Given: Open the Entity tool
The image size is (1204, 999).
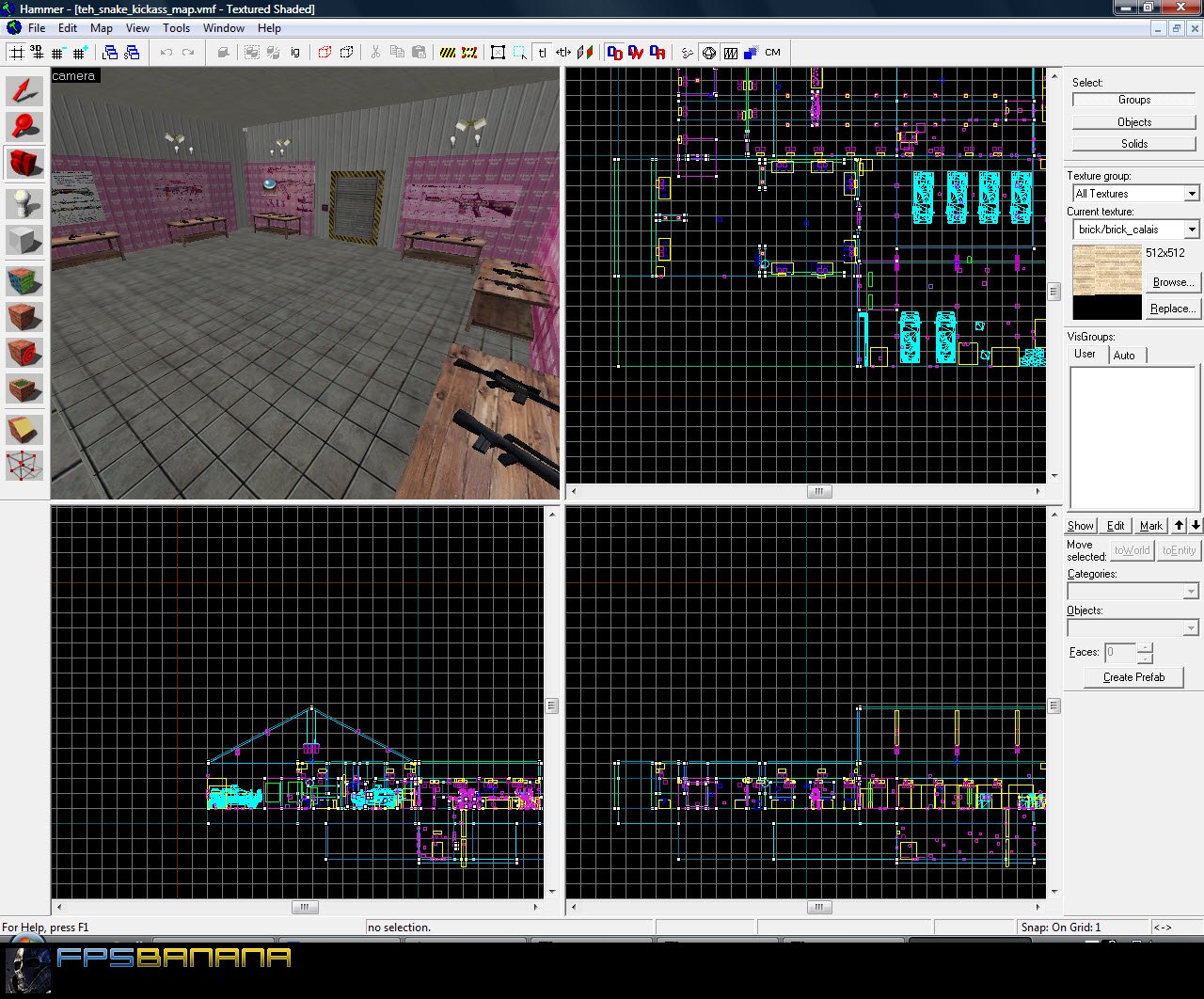Looking at the screenshot, I should coord(24,202).
